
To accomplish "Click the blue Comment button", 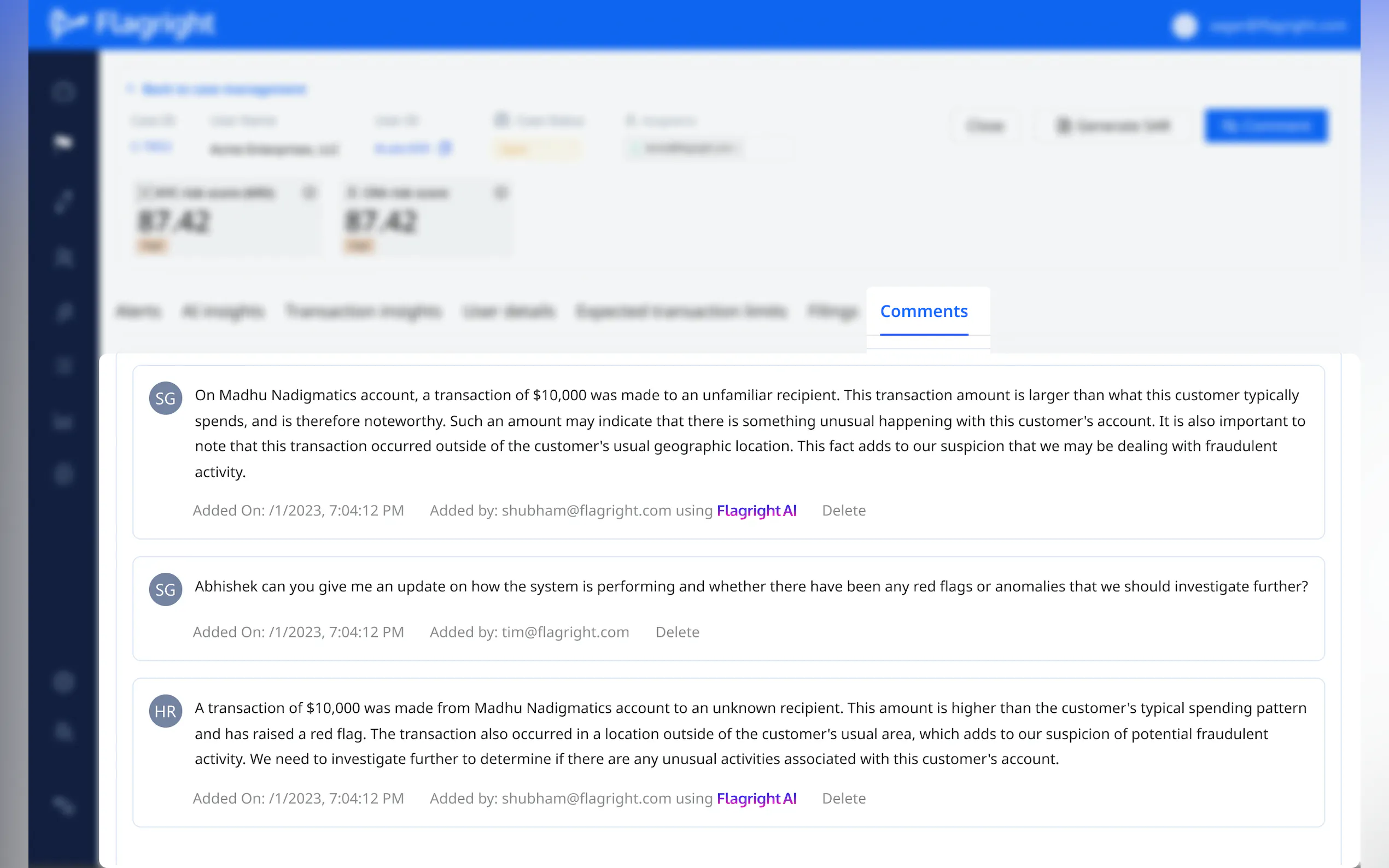I will click(x=1266, y=126).
